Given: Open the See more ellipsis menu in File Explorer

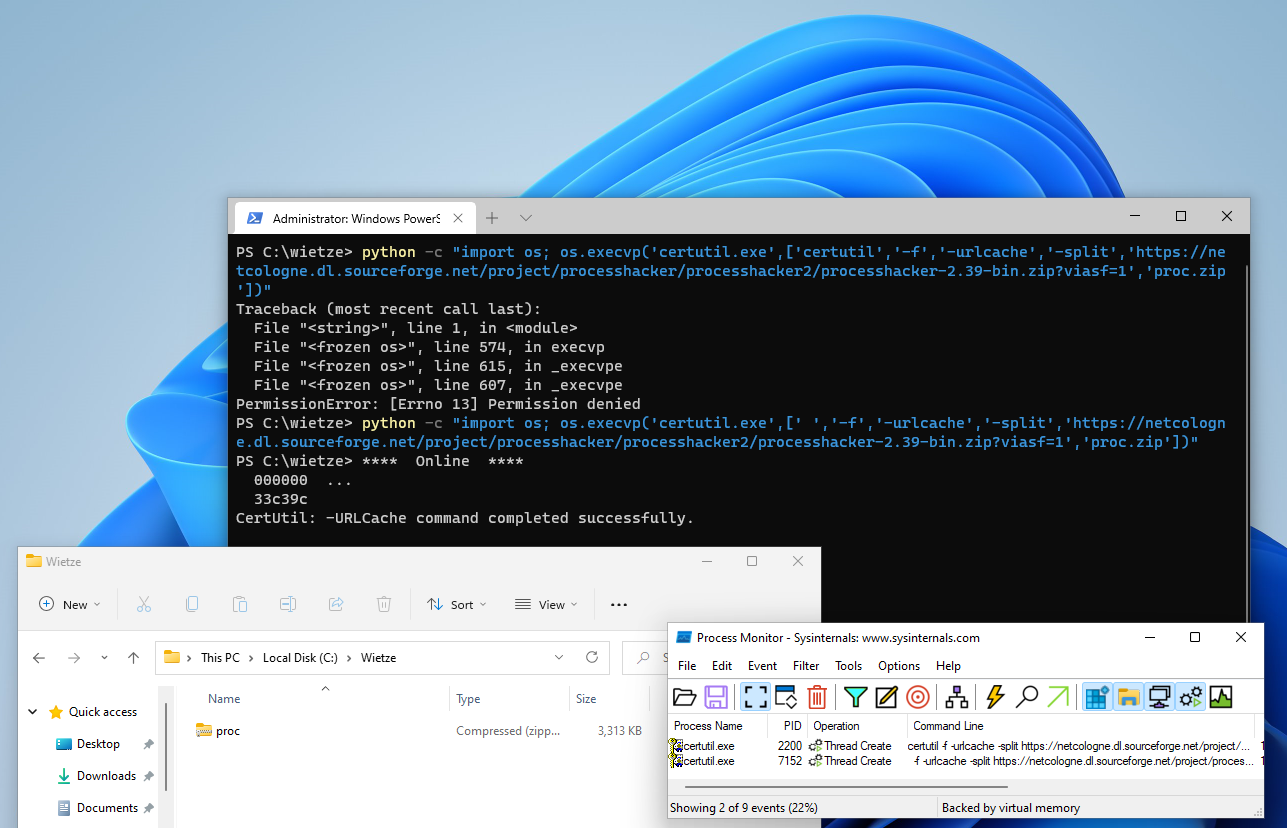Looking at the screenshot, I should tap(619, 604).
